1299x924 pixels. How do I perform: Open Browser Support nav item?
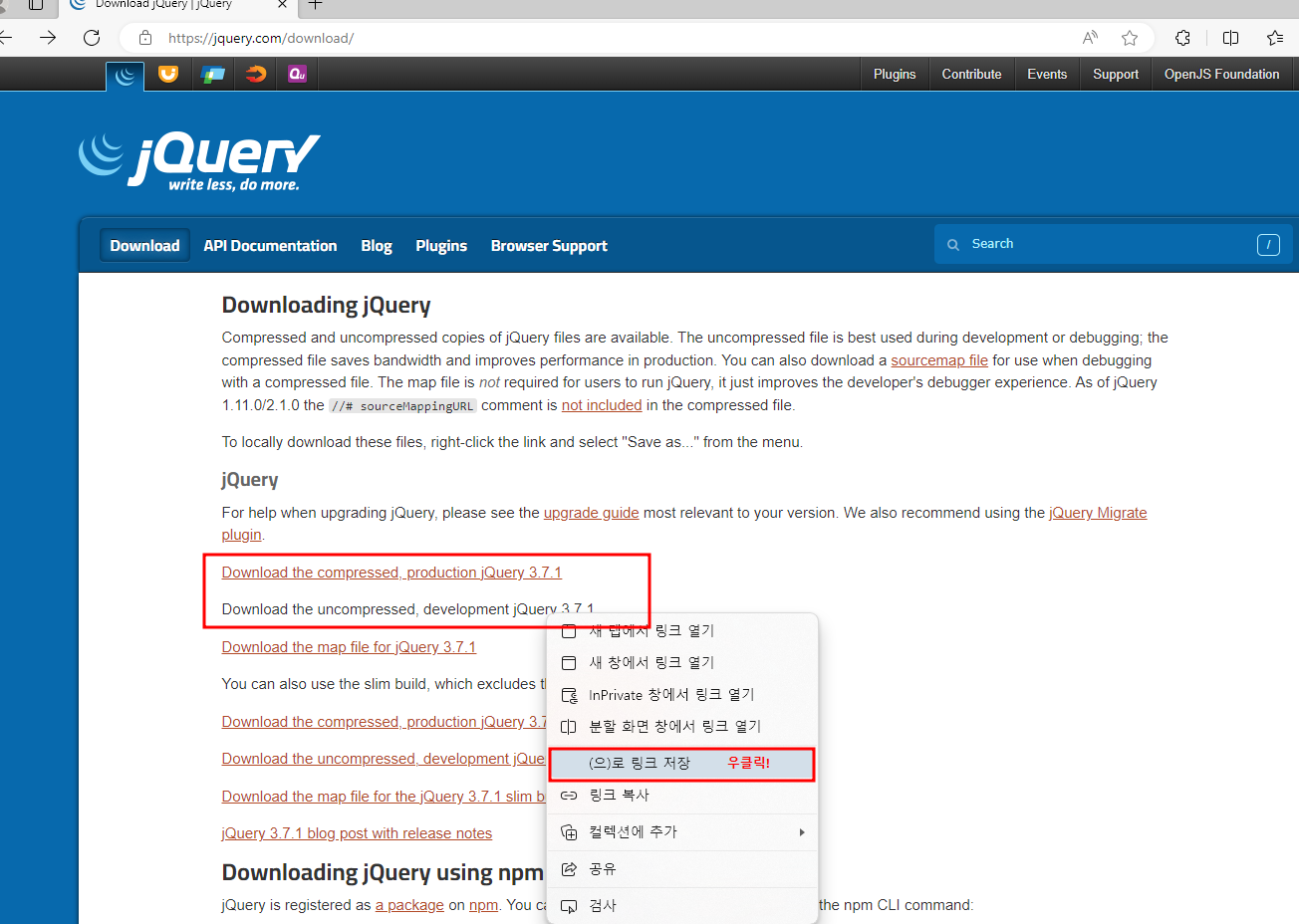click(549, 246)
